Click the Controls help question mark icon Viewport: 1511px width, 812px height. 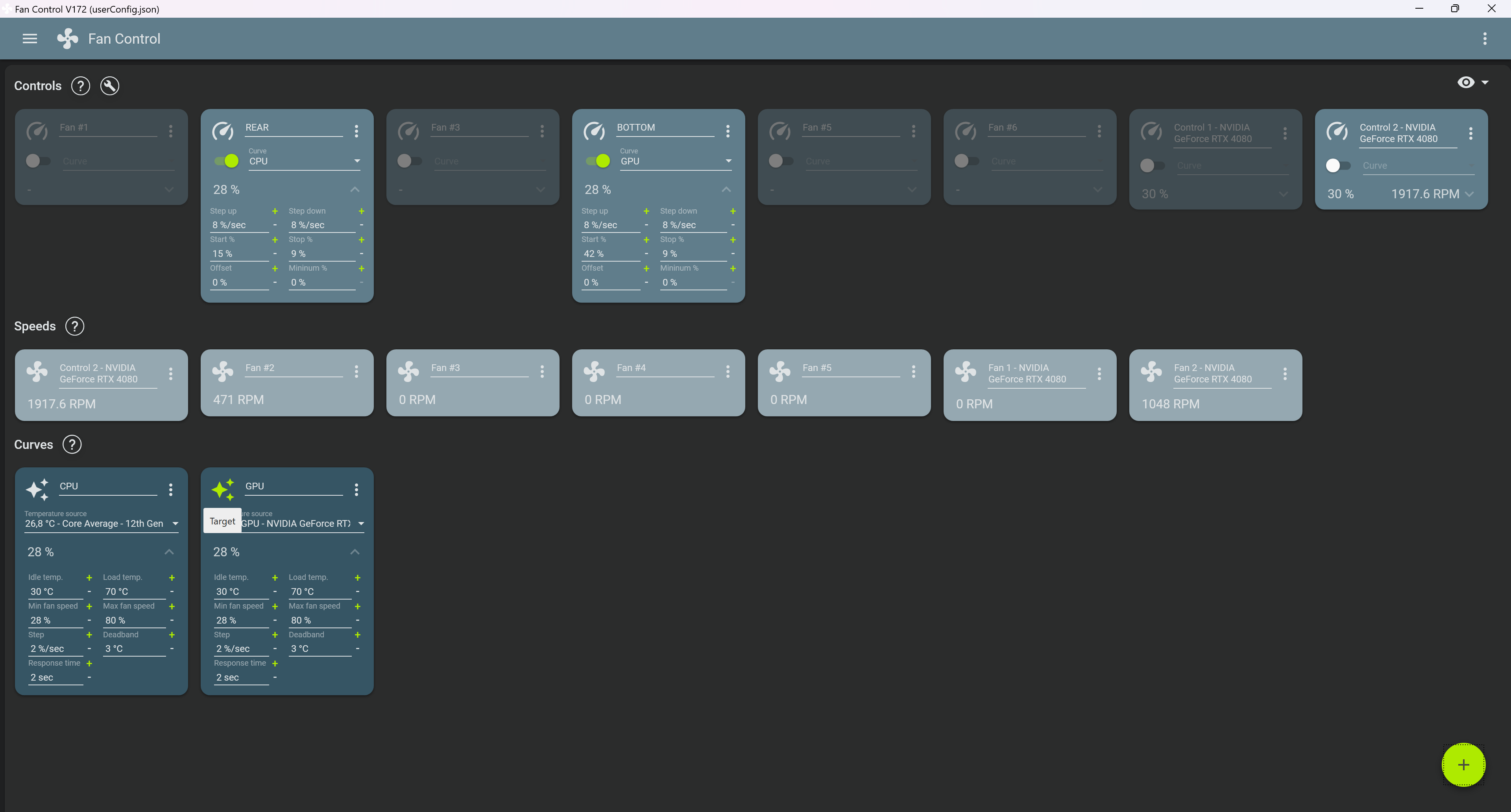(x=80, y=86)
